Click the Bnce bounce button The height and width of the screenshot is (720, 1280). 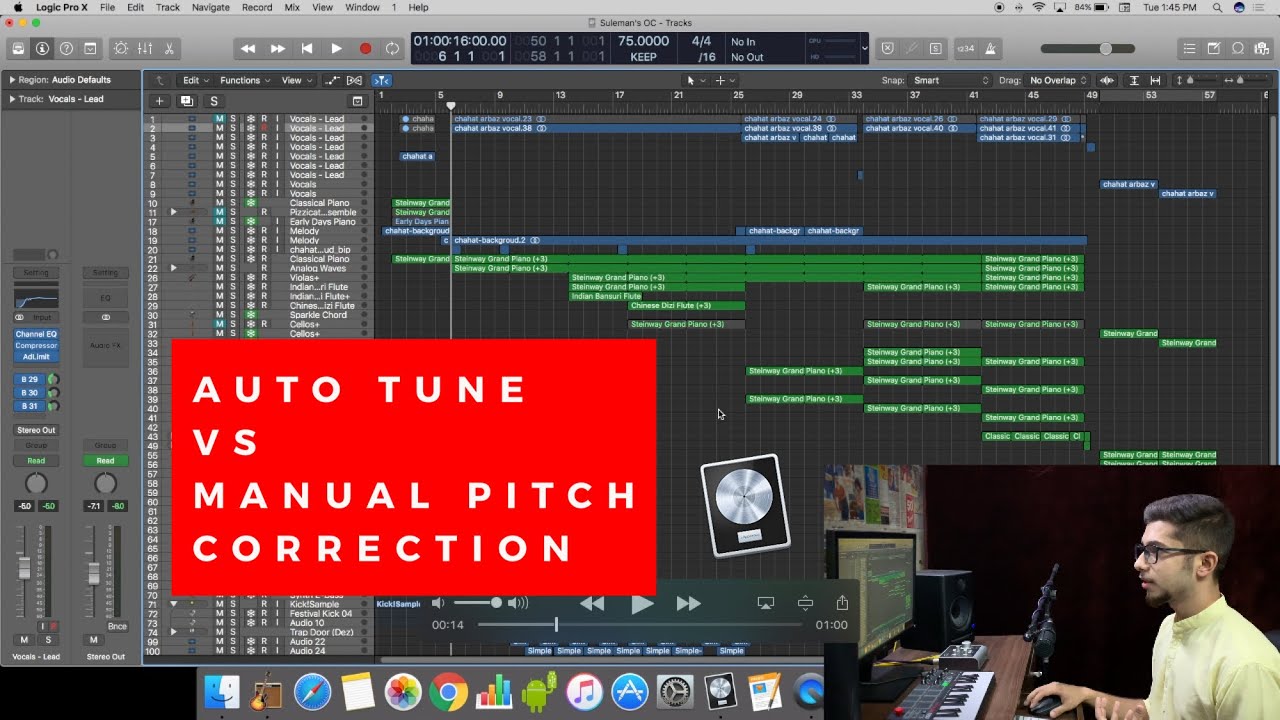coord(117,626)
